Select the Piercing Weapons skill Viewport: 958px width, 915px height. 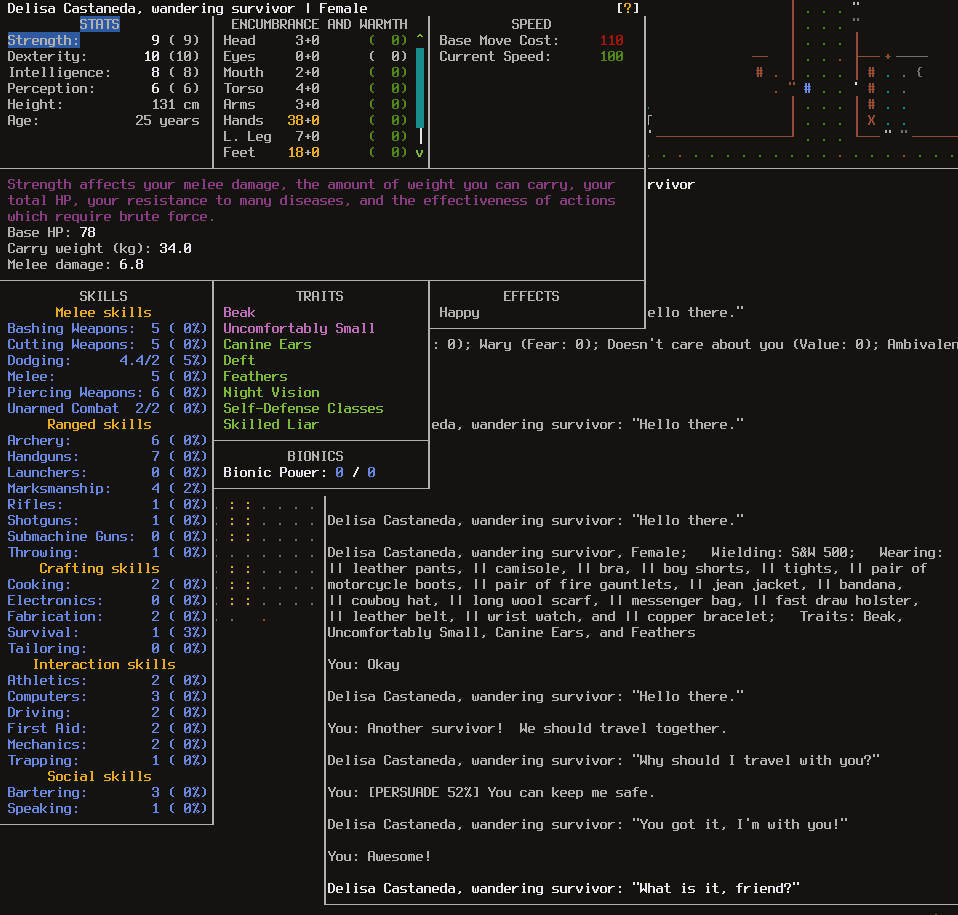(107, 392)
